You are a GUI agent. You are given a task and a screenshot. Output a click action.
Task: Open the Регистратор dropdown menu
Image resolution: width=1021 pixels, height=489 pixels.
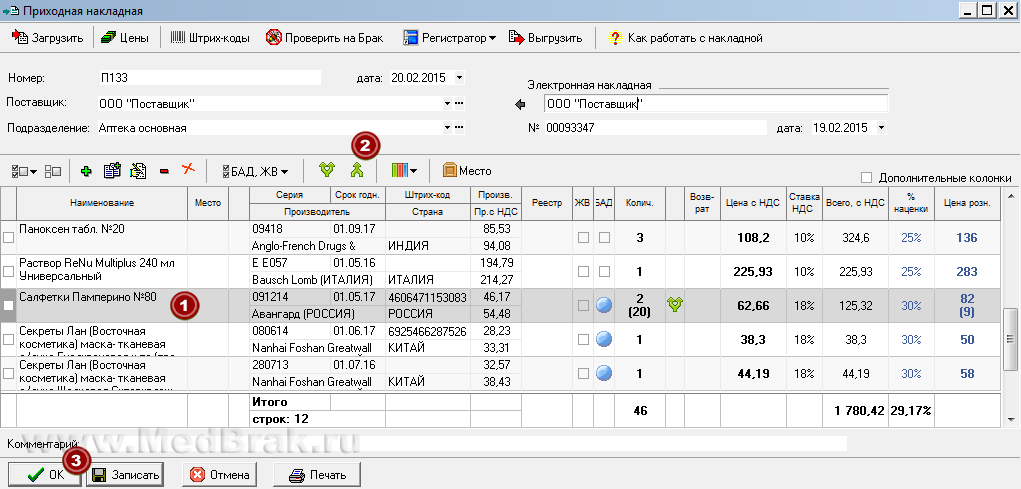[449, 38]
